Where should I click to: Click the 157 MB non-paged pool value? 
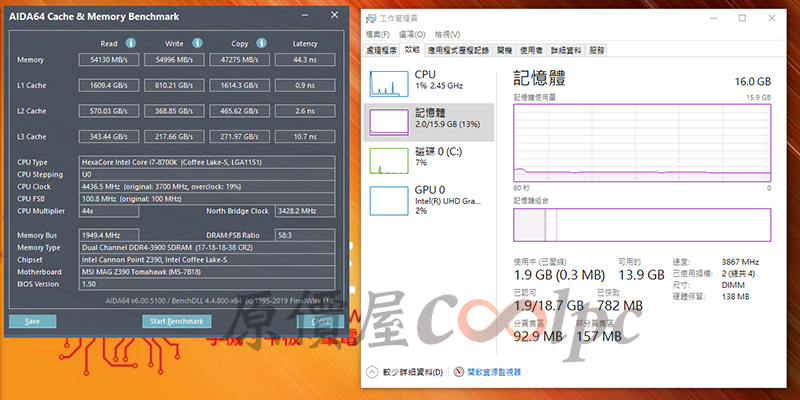click(599, 337)
